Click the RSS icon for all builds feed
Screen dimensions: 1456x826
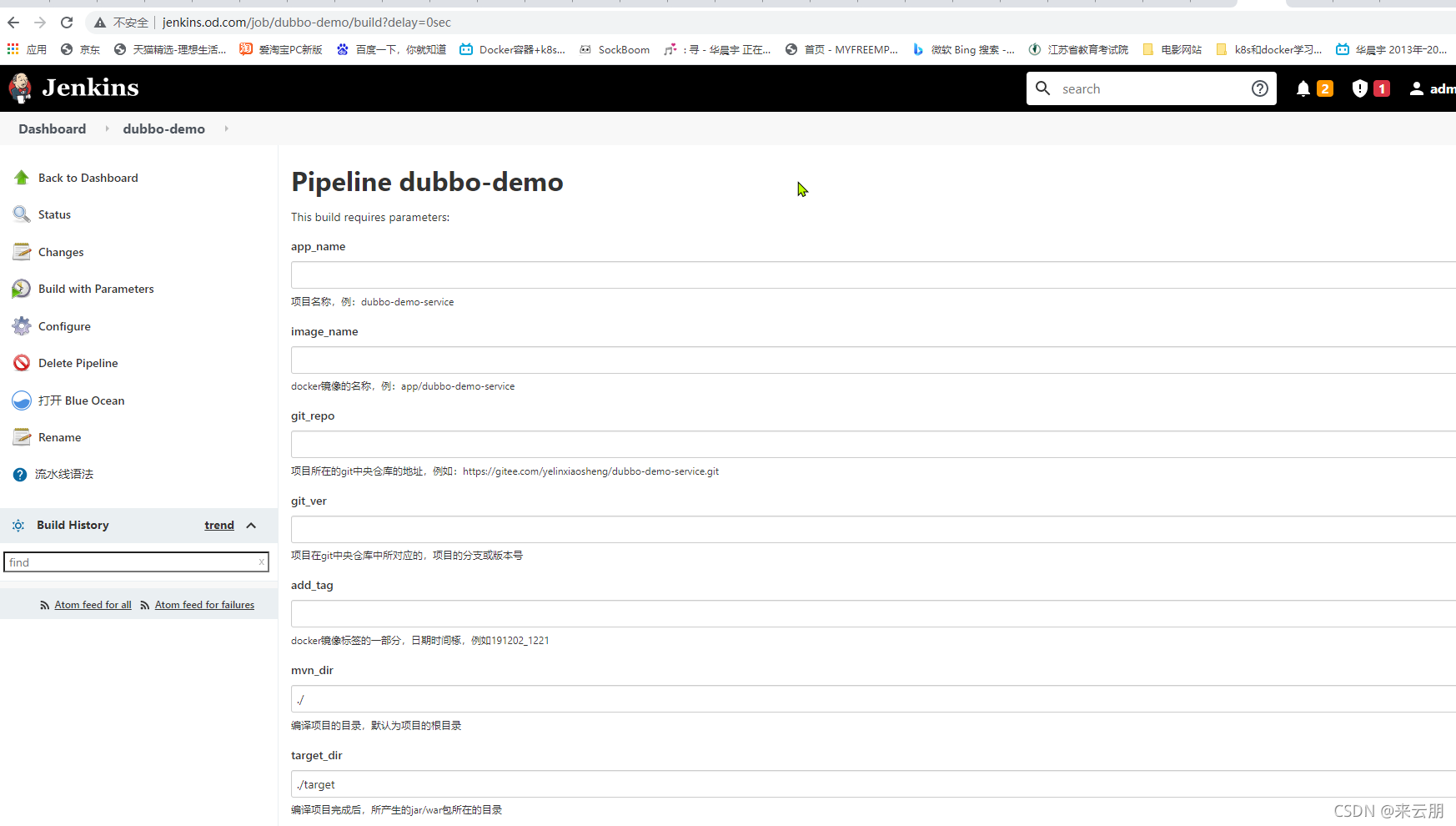point(45,606)
